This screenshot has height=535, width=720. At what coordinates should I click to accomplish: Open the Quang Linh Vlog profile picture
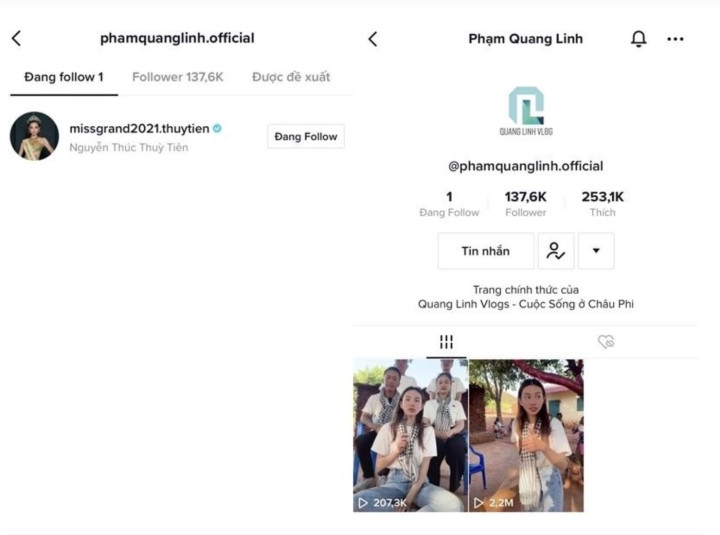click(x=526, y=111)
